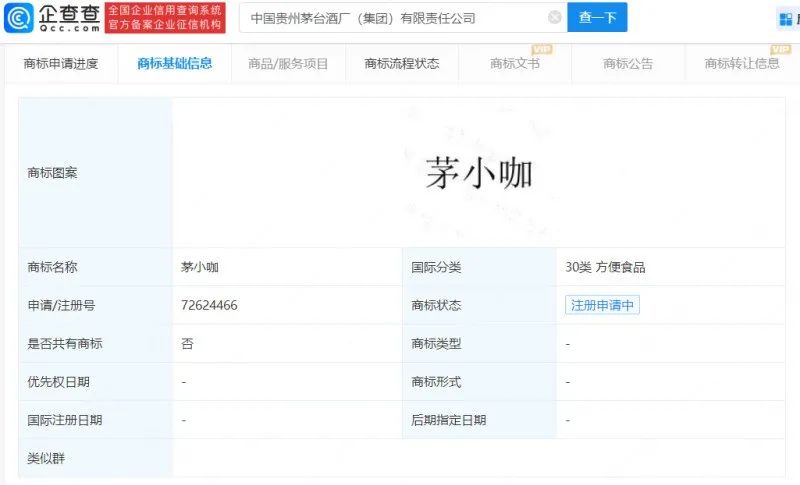Click the 优先权日期 label

[59, 381]
